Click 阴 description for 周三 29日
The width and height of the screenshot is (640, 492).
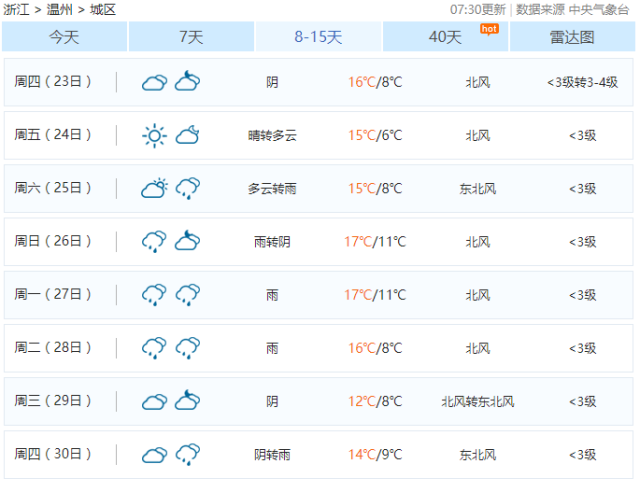272,402
